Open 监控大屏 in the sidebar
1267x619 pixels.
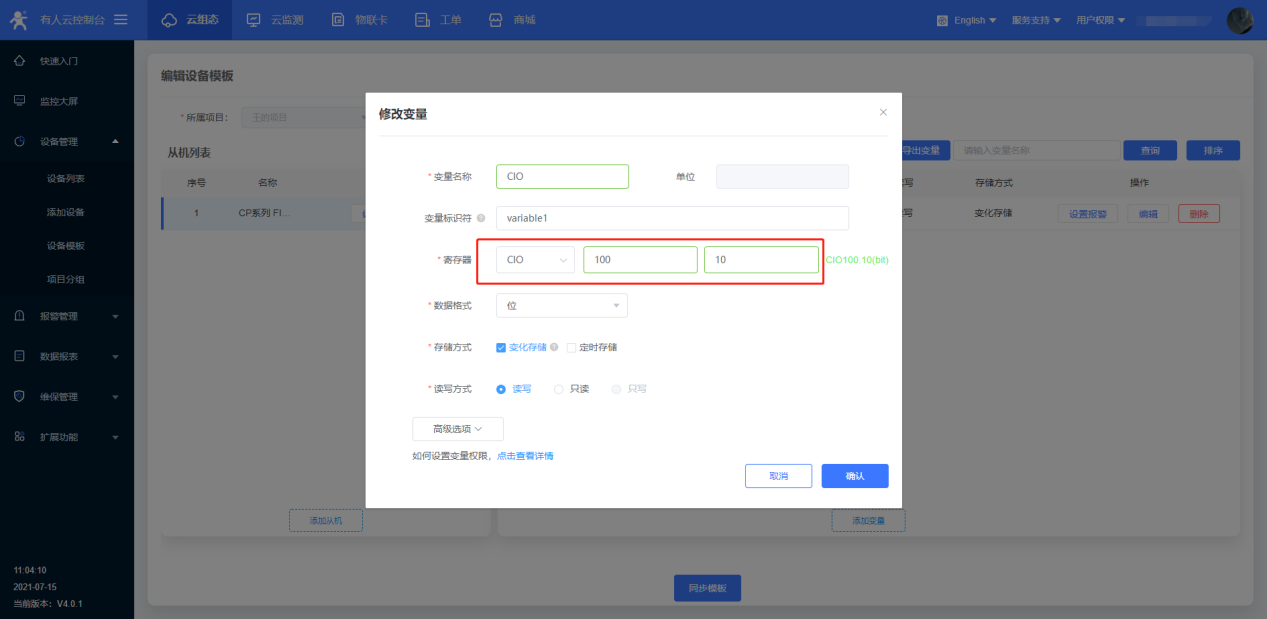click(58, 101)
